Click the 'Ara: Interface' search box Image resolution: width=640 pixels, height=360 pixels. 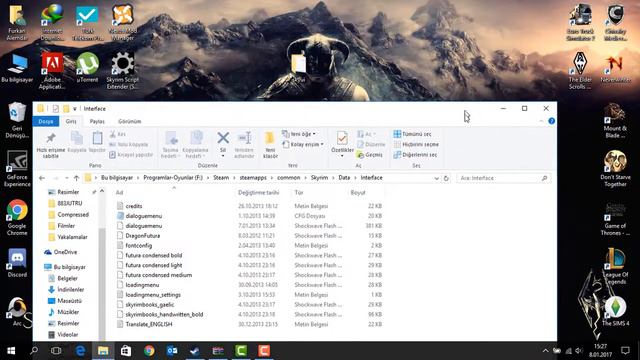(x=503, y=178)
